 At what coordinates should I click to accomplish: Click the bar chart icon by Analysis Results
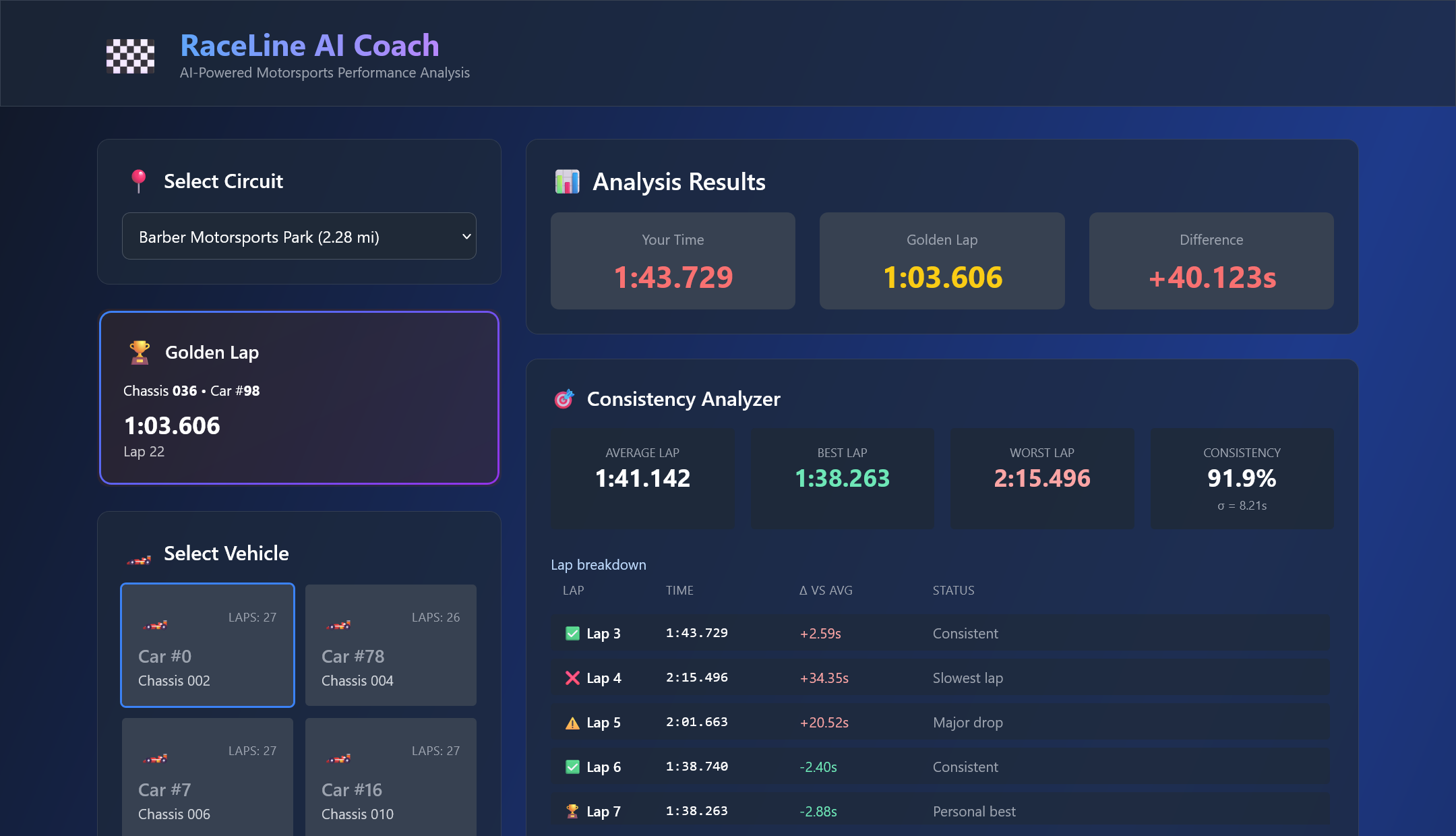click(567, 181)
